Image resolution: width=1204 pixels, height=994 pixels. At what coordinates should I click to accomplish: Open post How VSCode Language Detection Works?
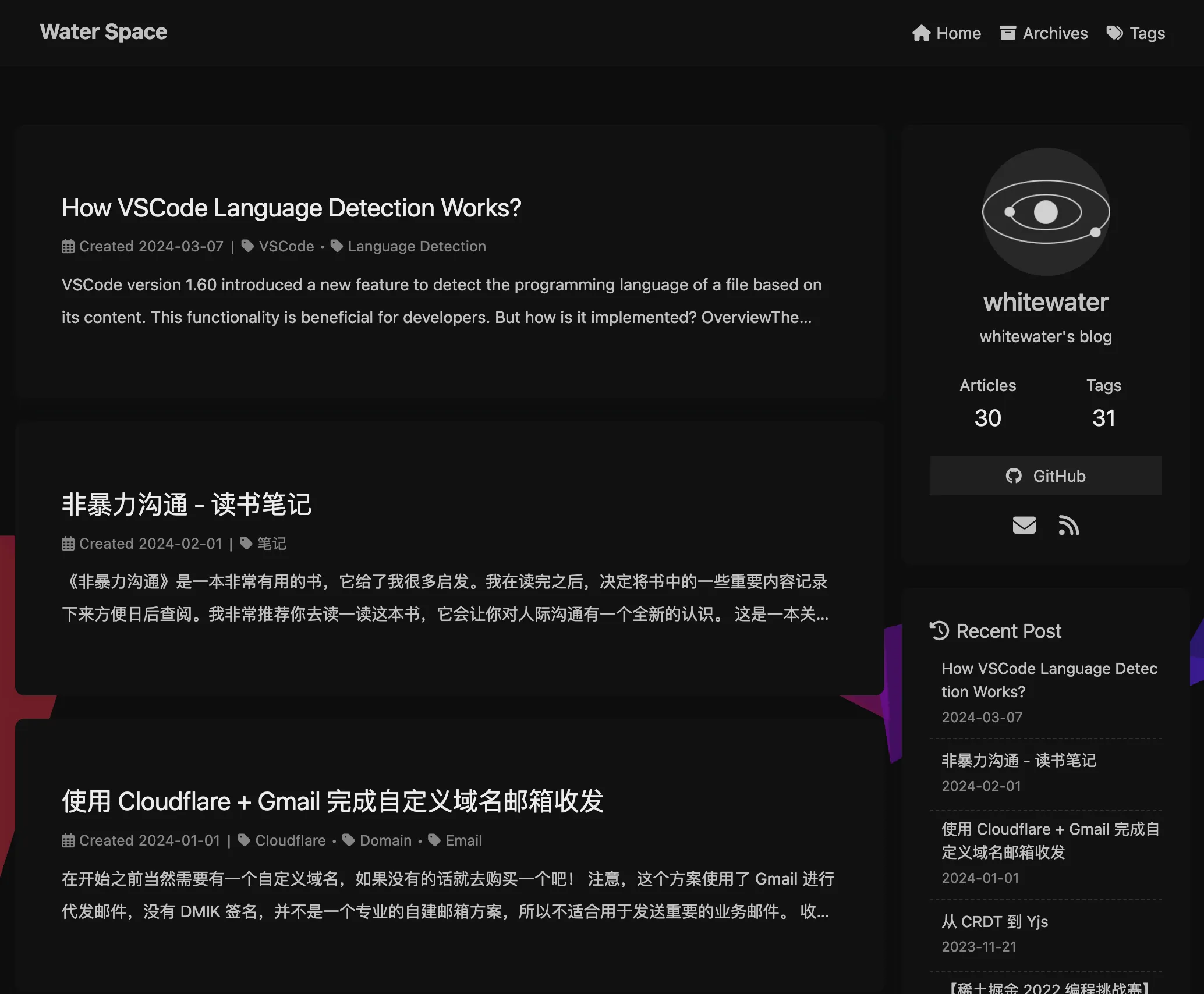(291, 208)
